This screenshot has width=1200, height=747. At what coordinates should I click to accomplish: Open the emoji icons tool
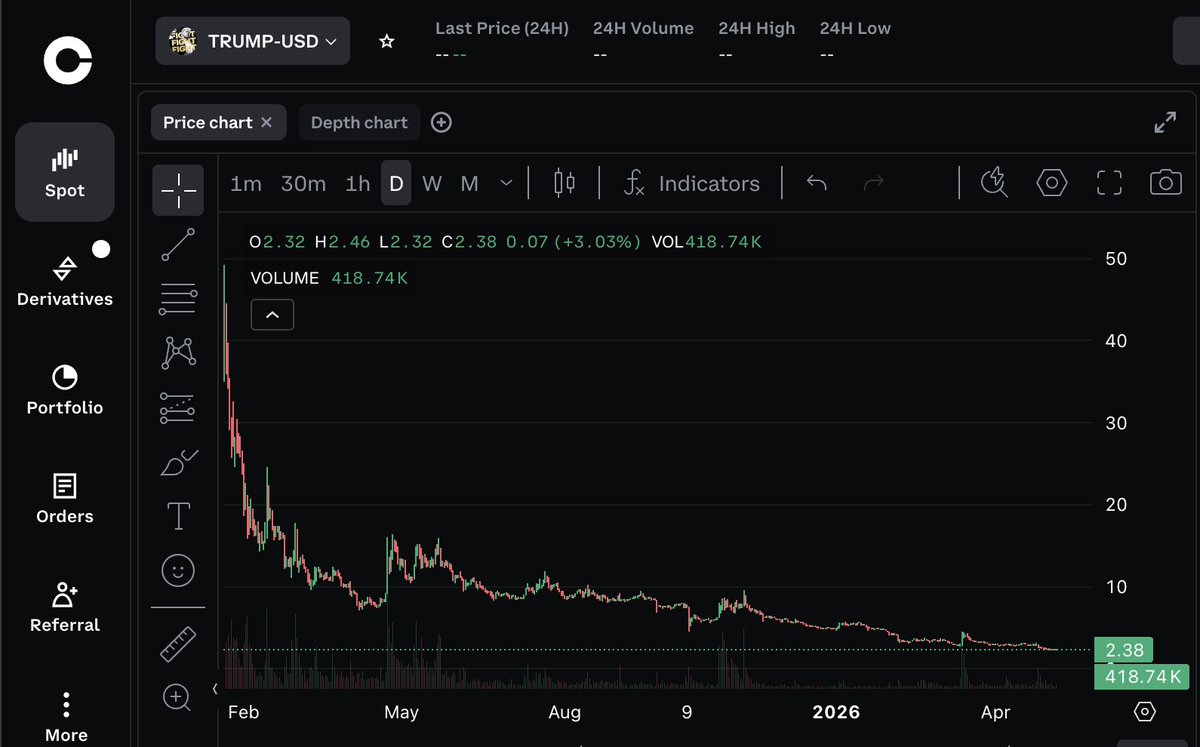pyautogui.click(x=178, y=570)
